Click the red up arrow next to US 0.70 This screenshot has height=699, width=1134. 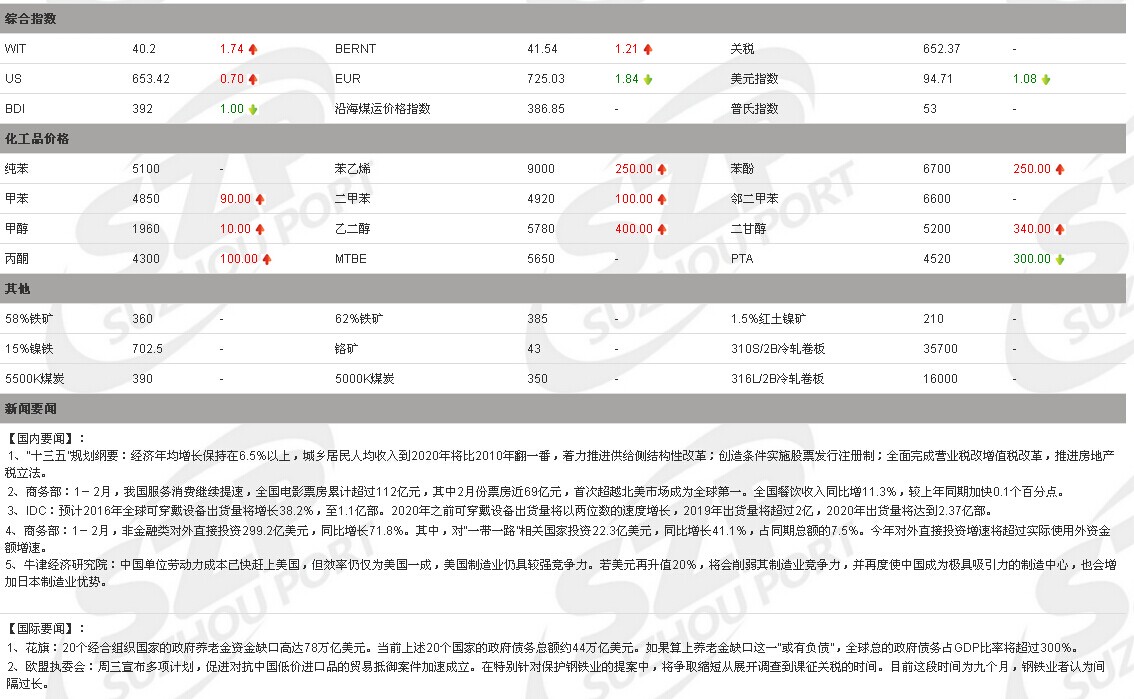(x=253, y=79)
